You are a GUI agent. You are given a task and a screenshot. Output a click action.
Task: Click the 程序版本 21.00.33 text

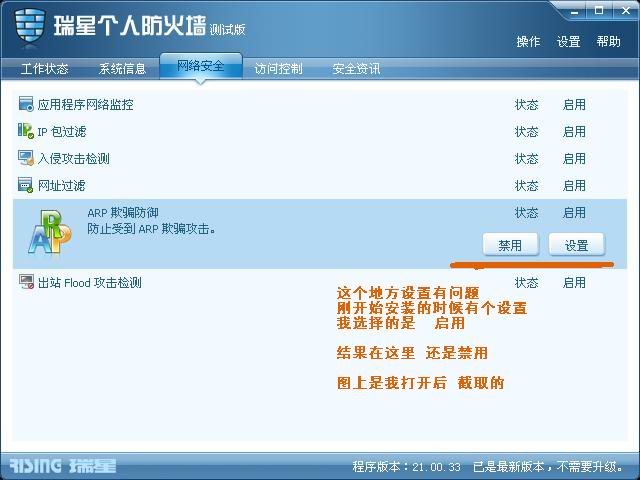tap(407, 466)
